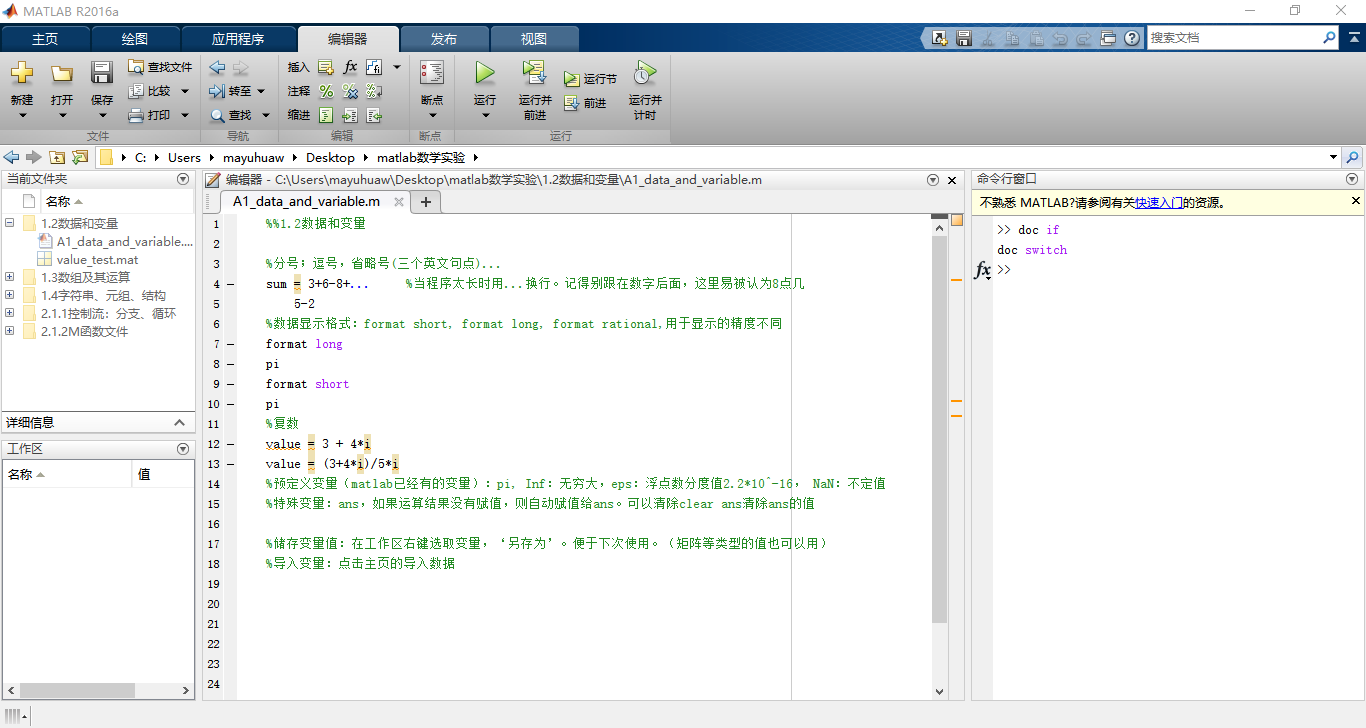Click the increase indent icon
1366x728 pixels.
click(x=350, y=115)
